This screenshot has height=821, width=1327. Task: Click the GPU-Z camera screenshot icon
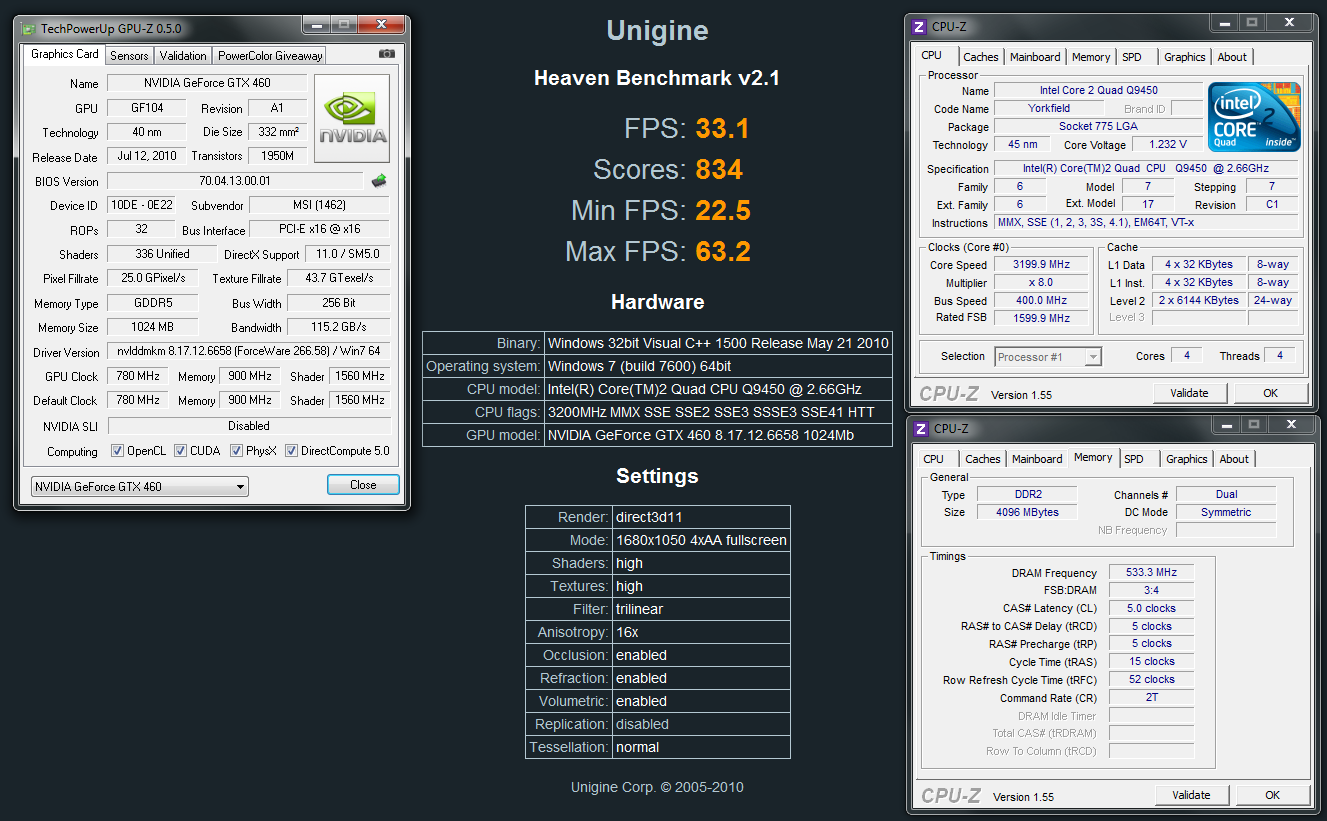tap(387, 54)
